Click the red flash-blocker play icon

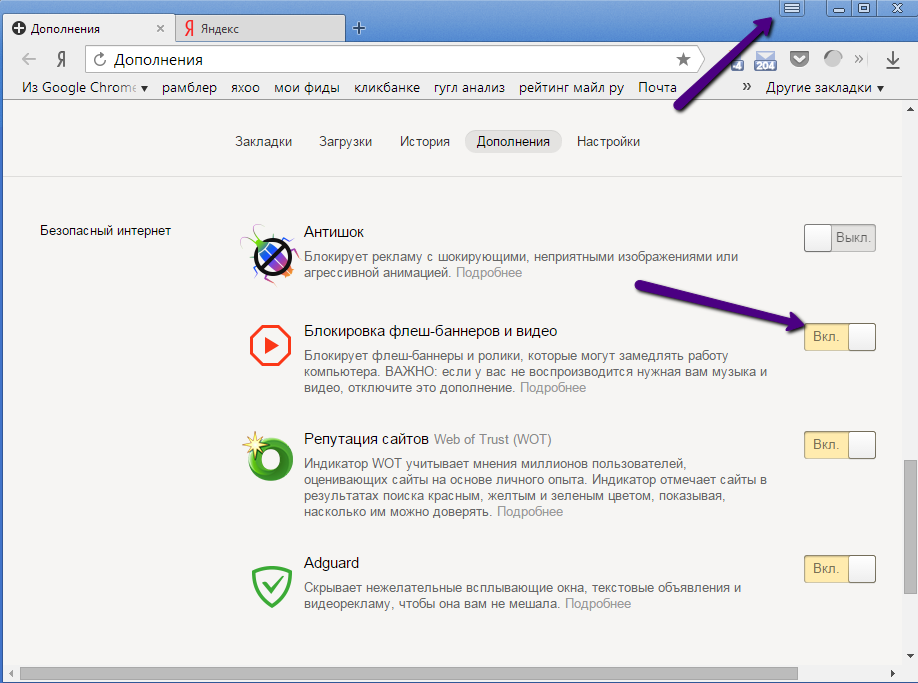[270, 346]
